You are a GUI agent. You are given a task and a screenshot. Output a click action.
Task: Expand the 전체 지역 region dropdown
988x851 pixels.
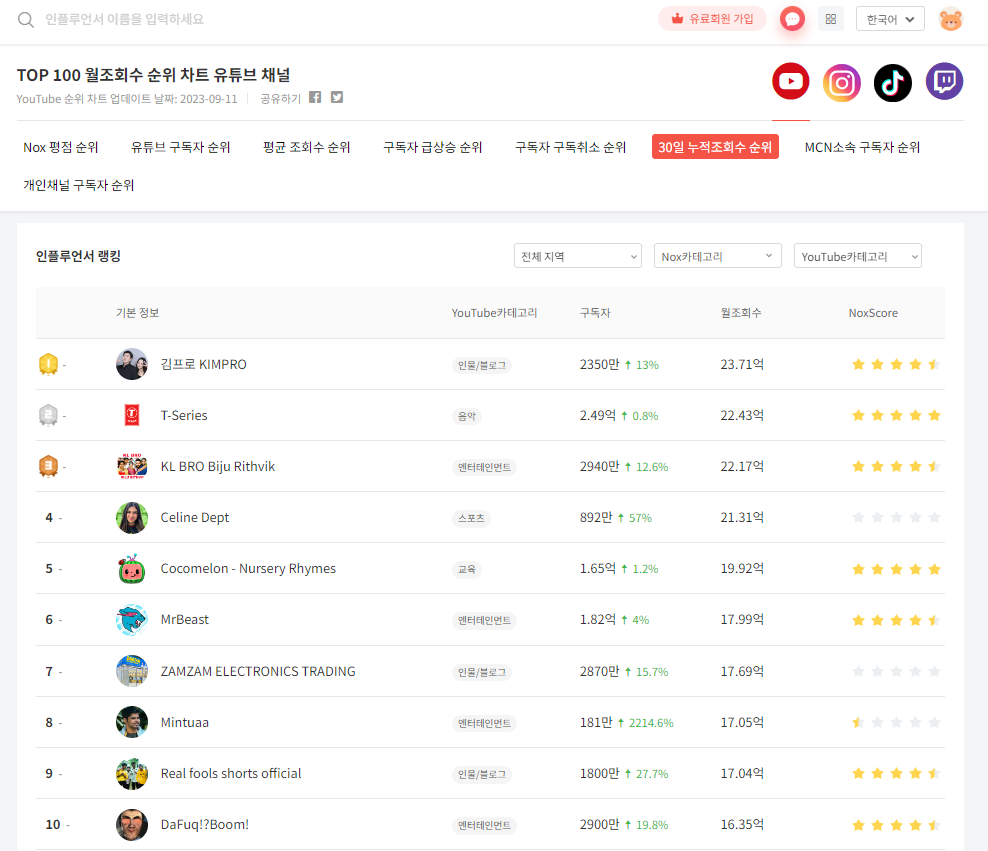click(578, 256)
